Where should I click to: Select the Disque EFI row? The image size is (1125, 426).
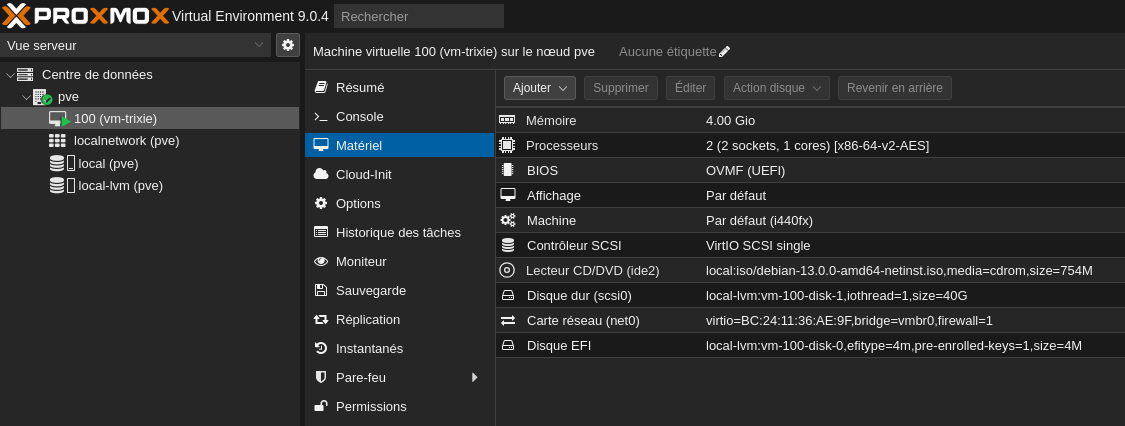tap(810, 346)
